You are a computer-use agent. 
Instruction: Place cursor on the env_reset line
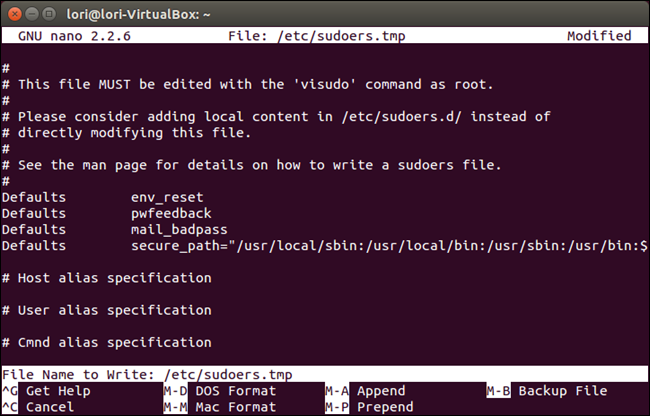102,197
